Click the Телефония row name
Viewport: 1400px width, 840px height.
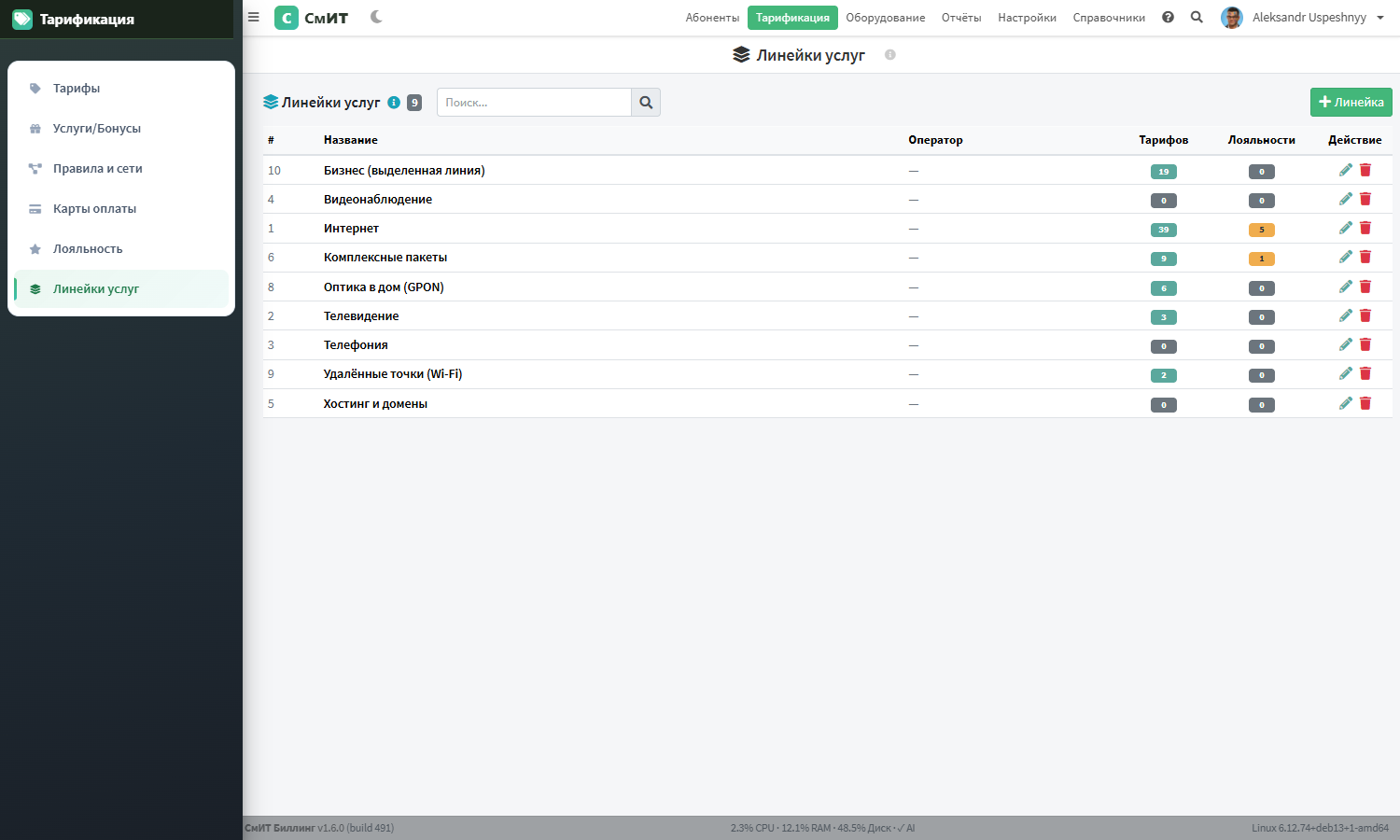click(356, 344)
